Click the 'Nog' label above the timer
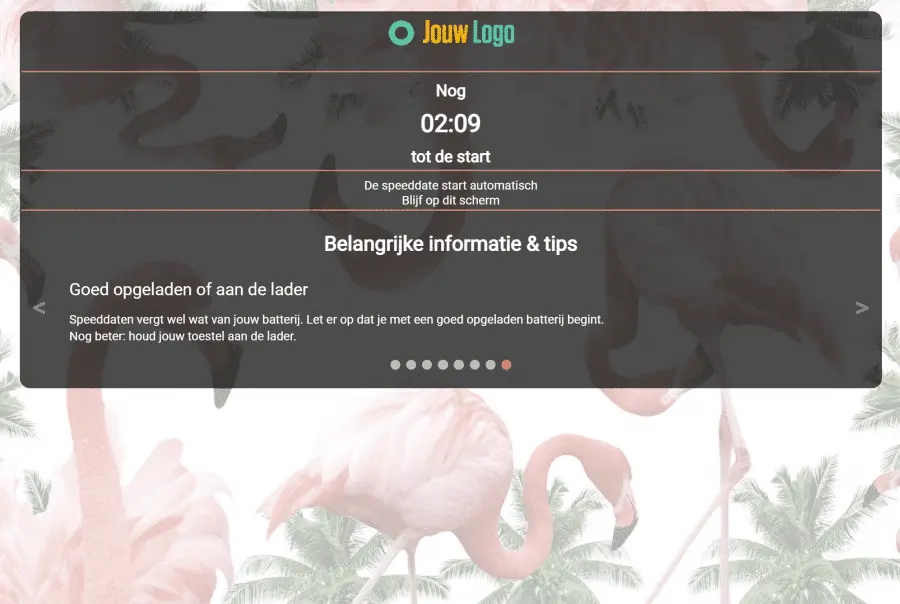This screenshot has width=900, height=604. click(x=451, y=91)
